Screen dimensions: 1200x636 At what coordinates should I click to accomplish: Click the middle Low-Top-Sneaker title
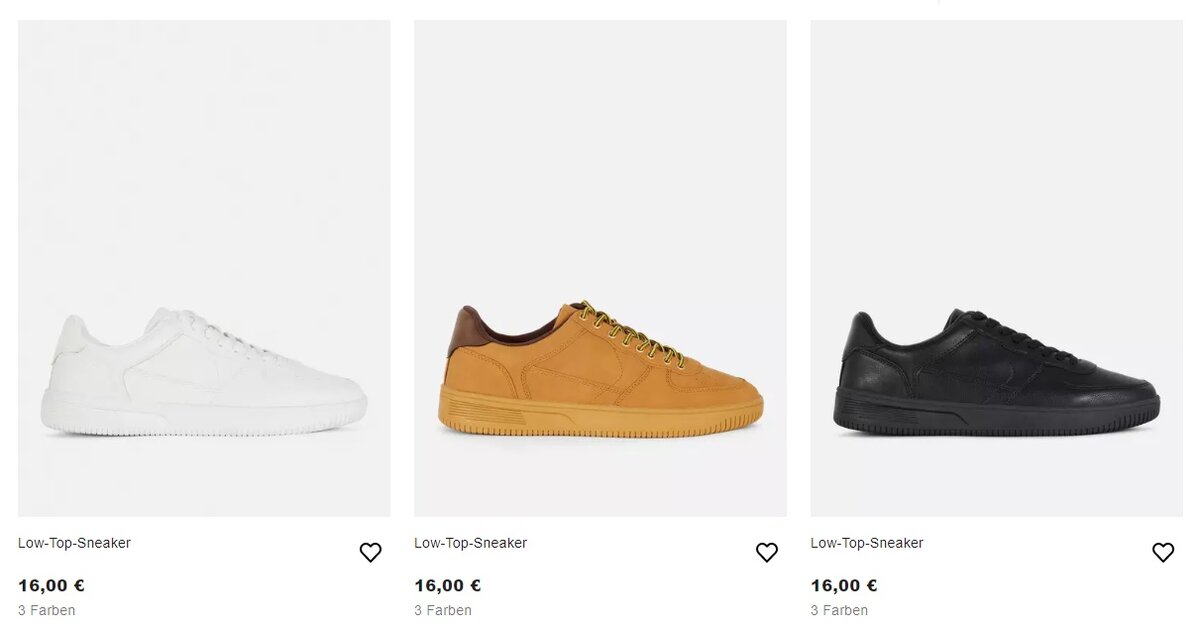[x=470, y=543]
